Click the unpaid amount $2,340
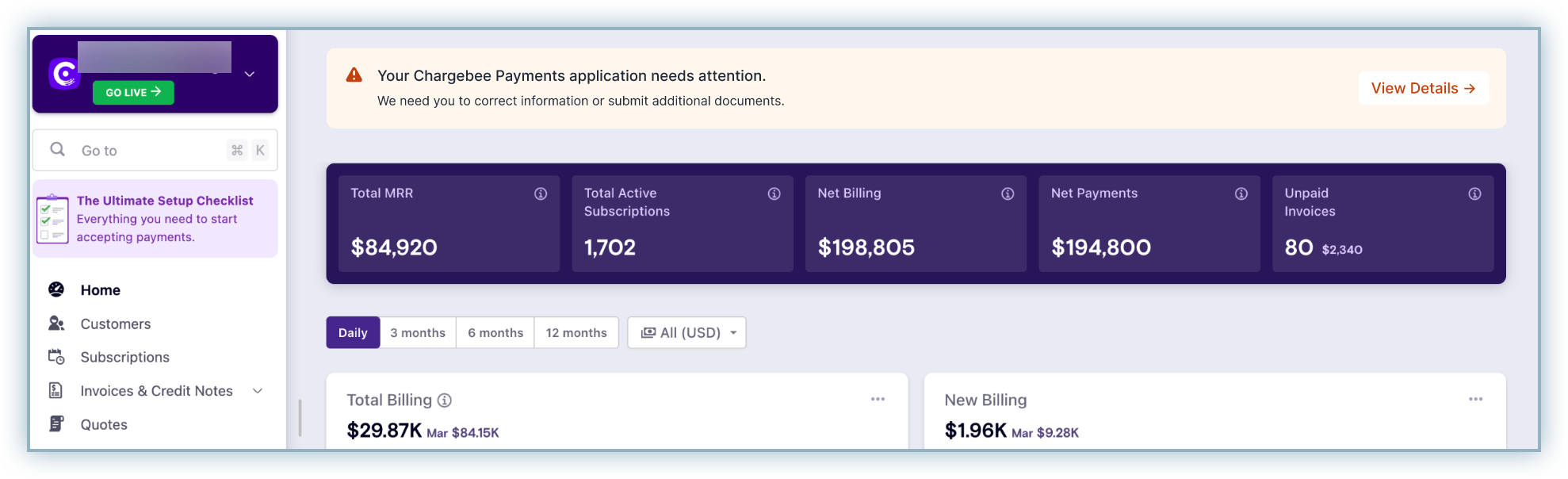 [x=1342, y=250]
